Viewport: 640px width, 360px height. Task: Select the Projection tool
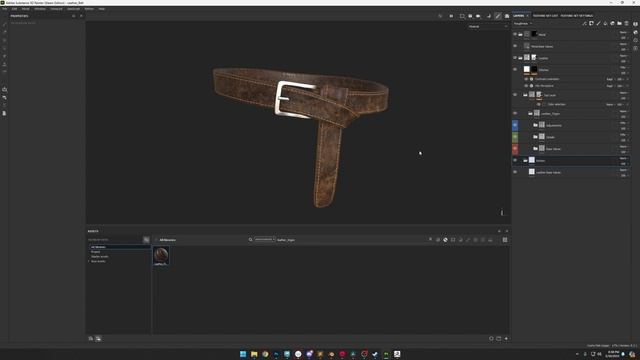pos(4,40)
